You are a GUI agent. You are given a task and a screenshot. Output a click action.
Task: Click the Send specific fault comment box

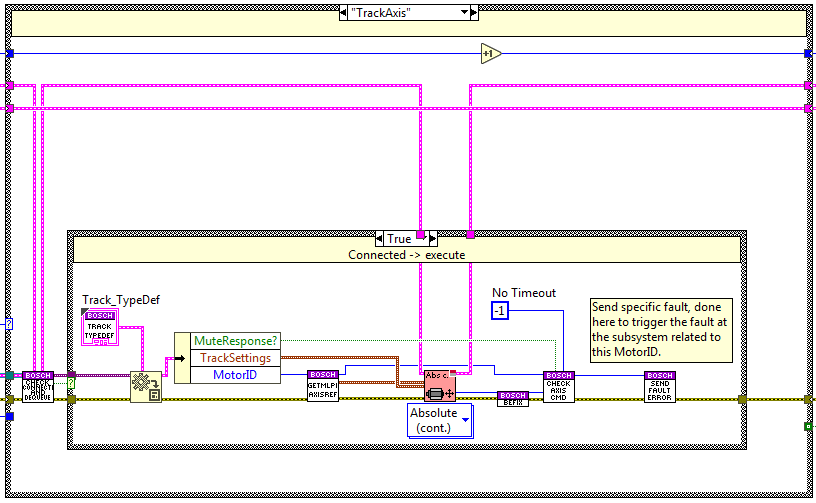(x=661, y=330)
